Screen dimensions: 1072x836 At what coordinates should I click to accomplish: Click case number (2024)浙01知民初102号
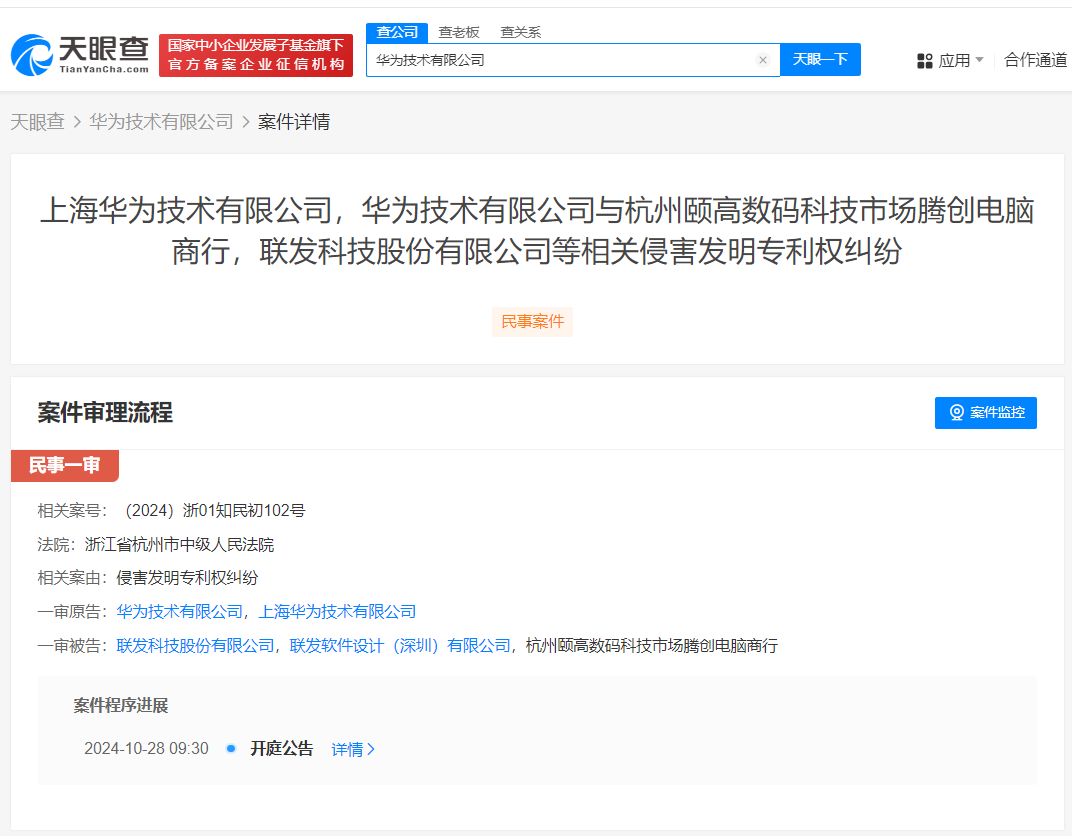point(215,511)
